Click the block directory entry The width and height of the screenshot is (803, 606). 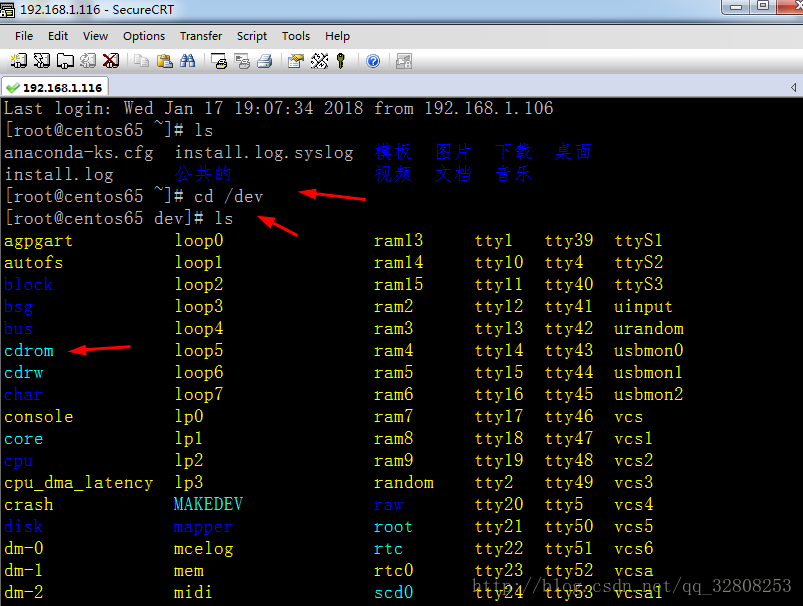click(28, 285)
